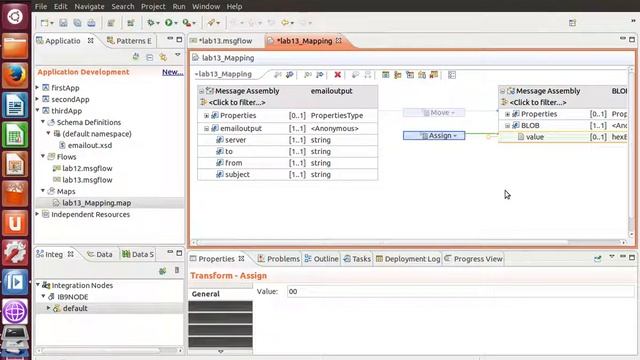Collapse the Flows folder
Screen dimensions: 640x360
click(x=43, y=156)
